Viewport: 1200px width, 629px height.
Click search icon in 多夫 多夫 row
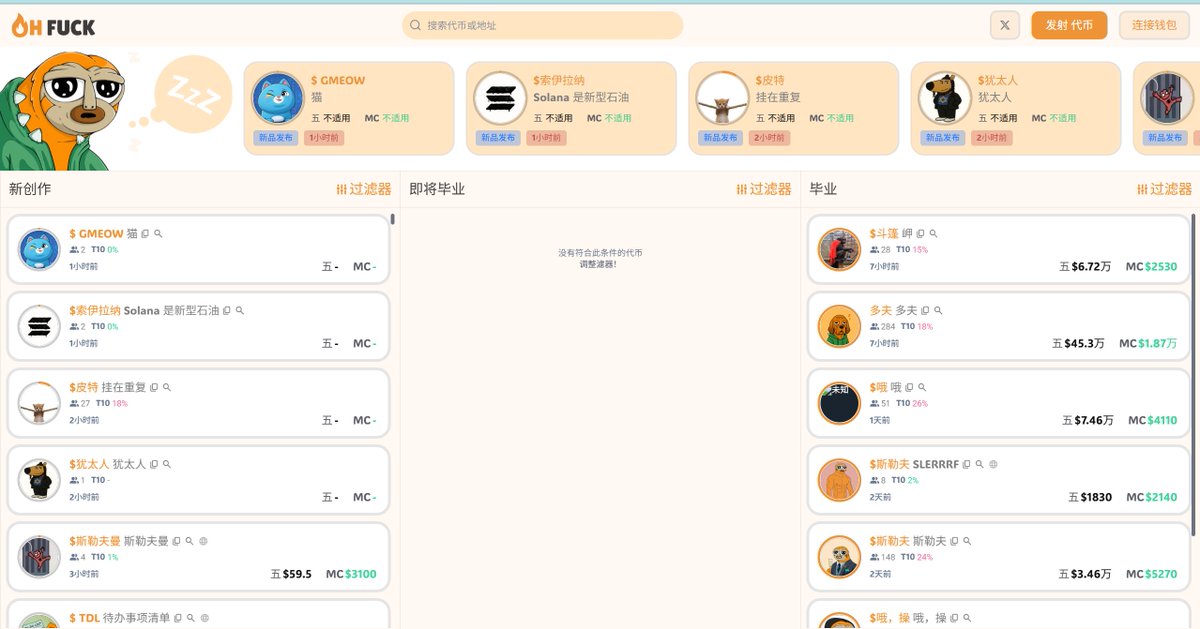point(938,311)
